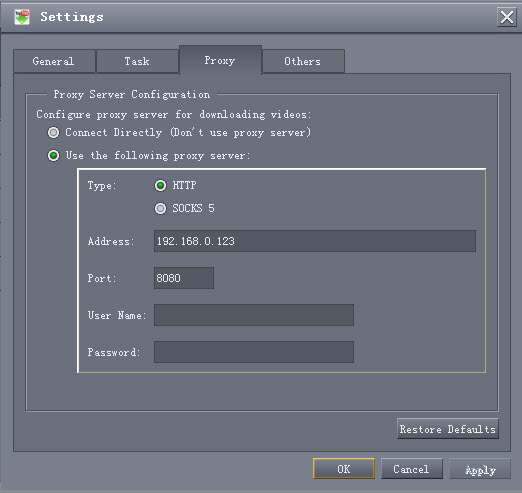The width and height of the screenshot is (522, 493).
Task: Click the YouTube downloader app icon
Action: tap(22, 17)
